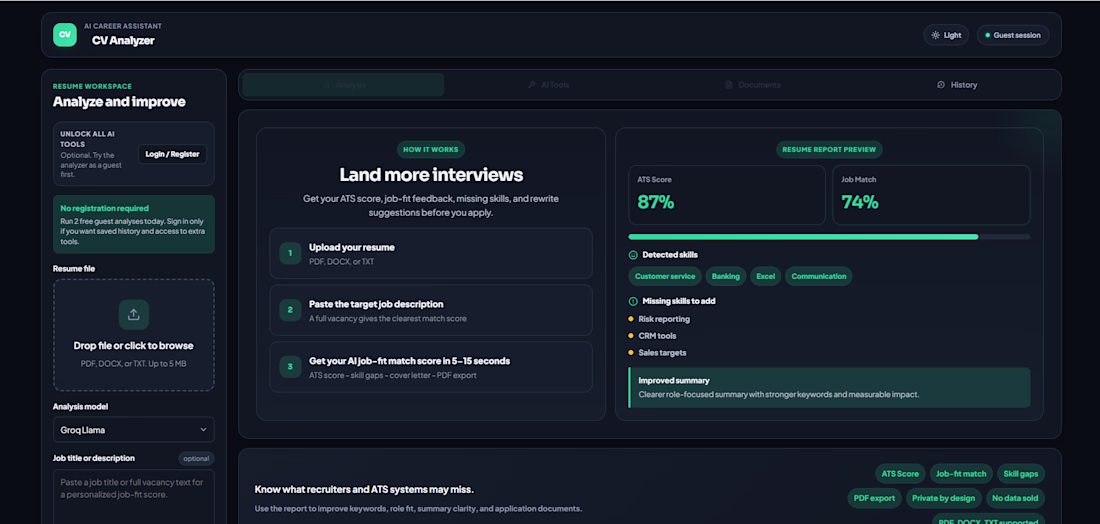Click the 'Private by design' feature pill

(943, 499)
